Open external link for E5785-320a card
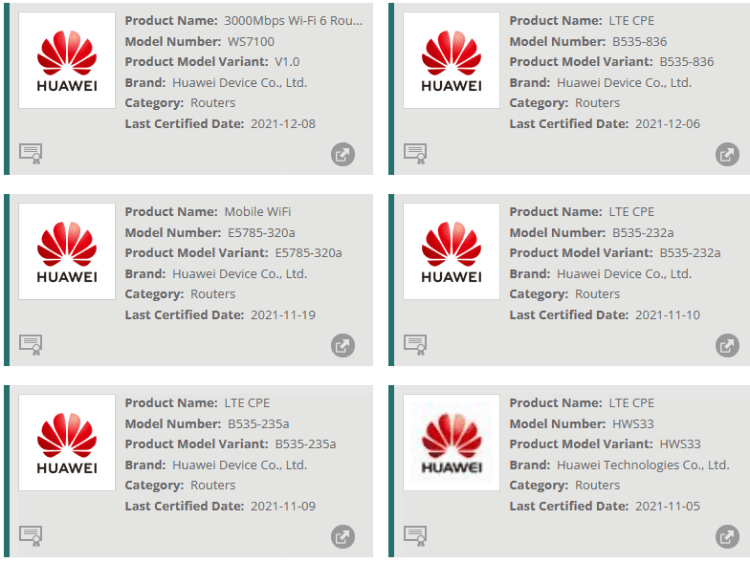Viewport: 750px width, 562px height. [x=343, y=346]
